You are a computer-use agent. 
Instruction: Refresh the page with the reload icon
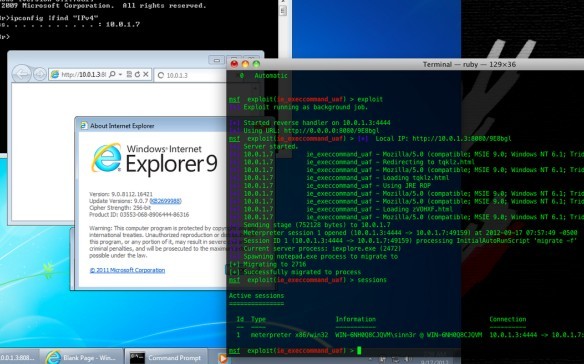click(137, 75)
